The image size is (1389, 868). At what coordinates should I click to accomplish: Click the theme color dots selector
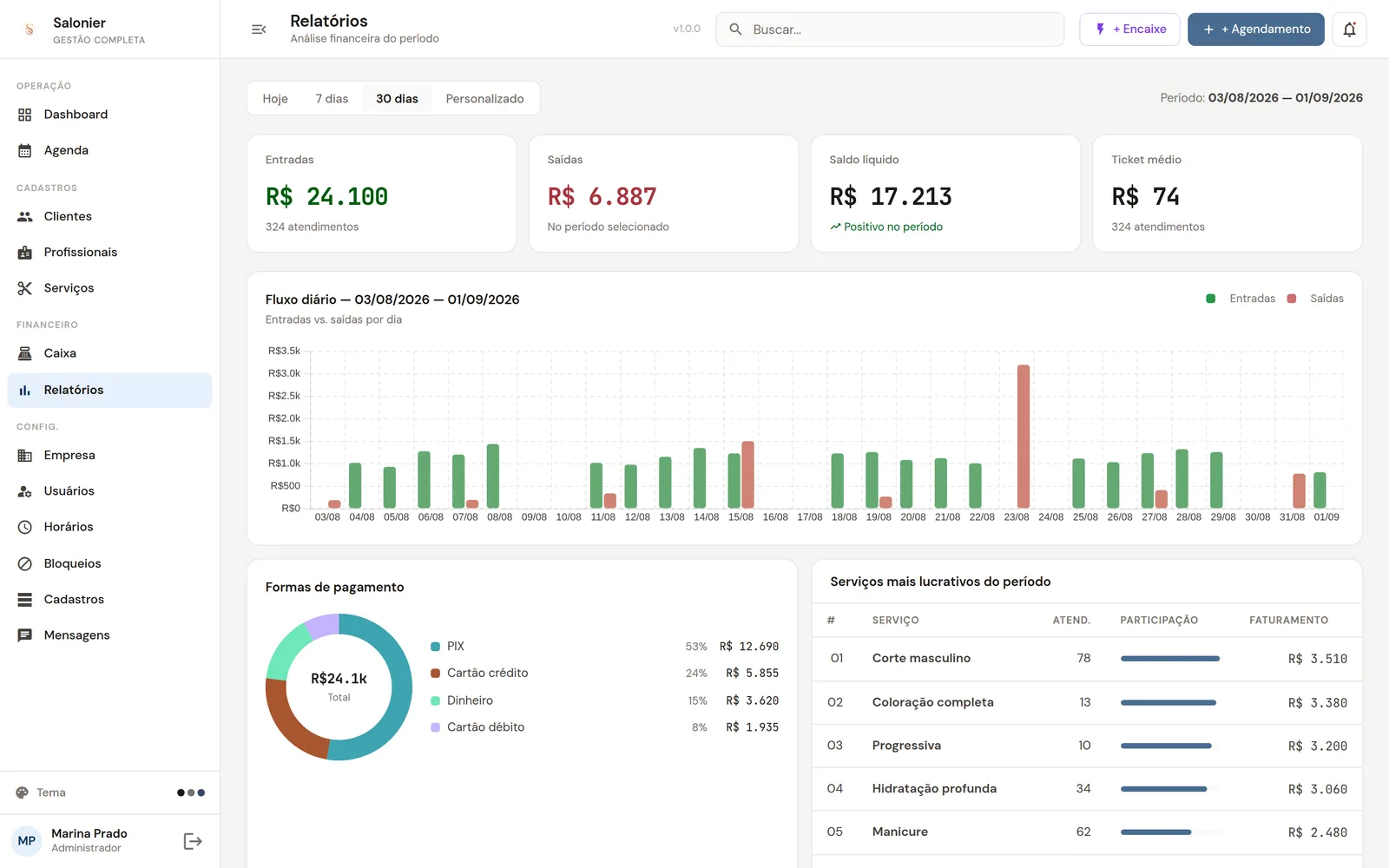point(191,792)
